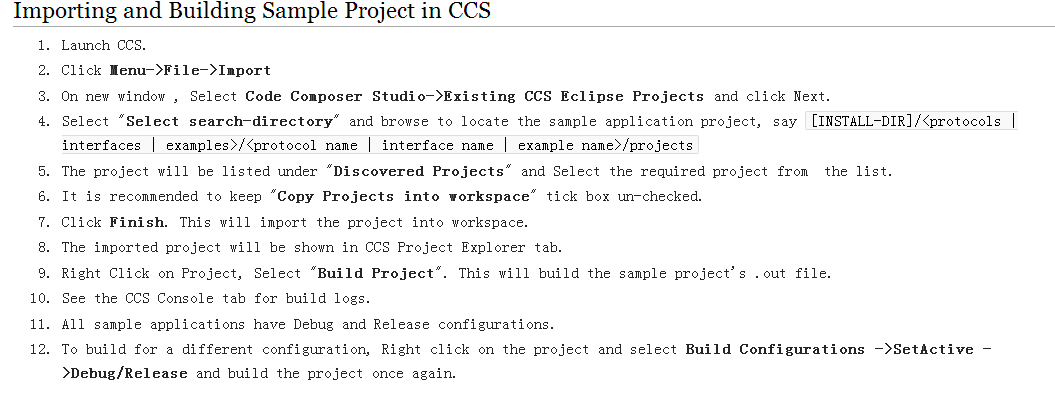Click the bold ">Debug/Release" text
Screen dimensions: 1055x403
click(126, 374)
